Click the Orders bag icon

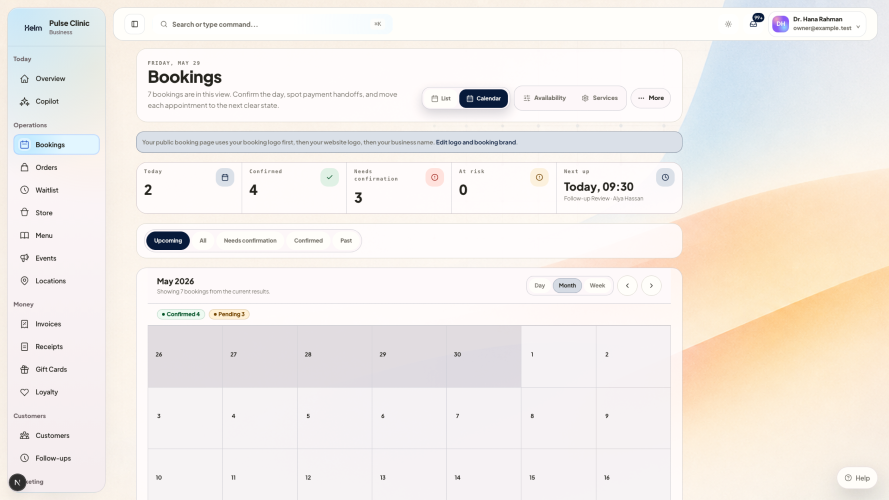24,167
